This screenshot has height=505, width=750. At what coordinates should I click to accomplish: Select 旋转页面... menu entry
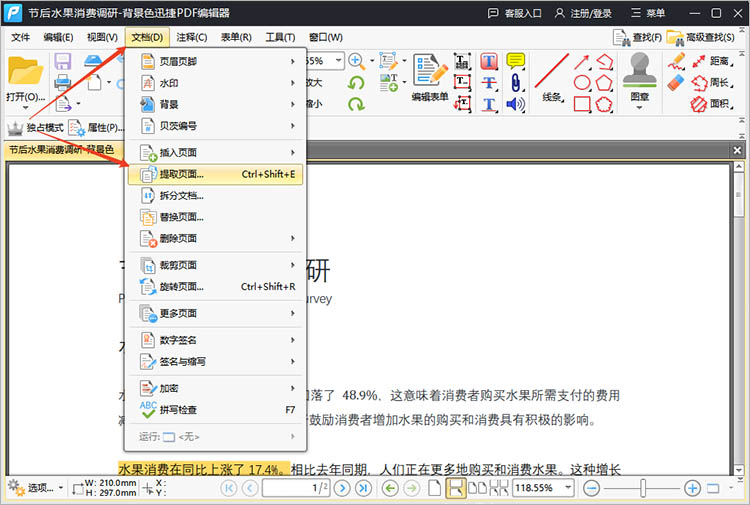[215, 286]
